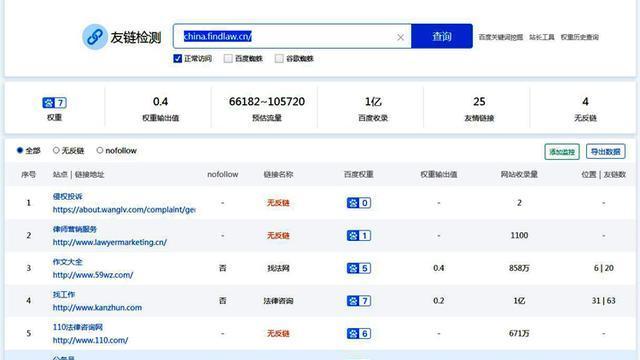Open the www.110.com URL
Image resolution: width=640 pixels, height=360 pixels.
click(90, 340)
